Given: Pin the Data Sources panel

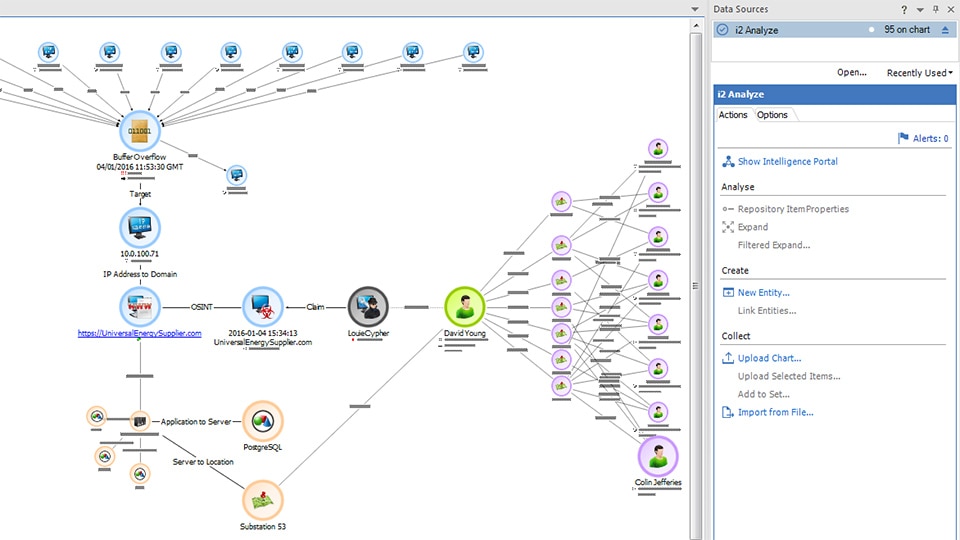Looking at the screenshot, I should tap(936, 9).
